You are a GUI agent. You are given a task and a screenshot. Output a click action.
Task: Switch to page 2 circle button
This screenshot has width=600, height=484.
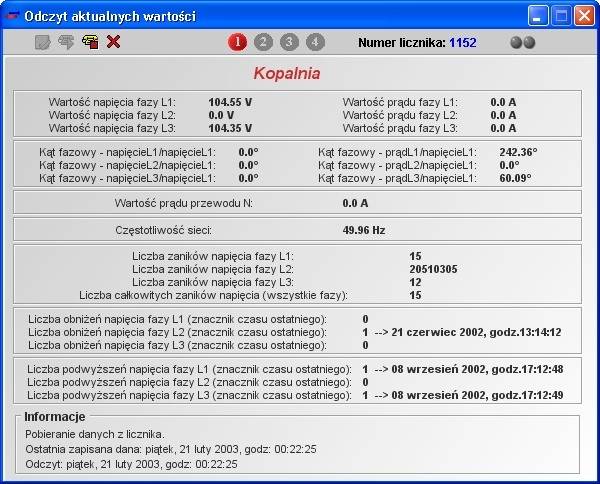pos(264,42)
